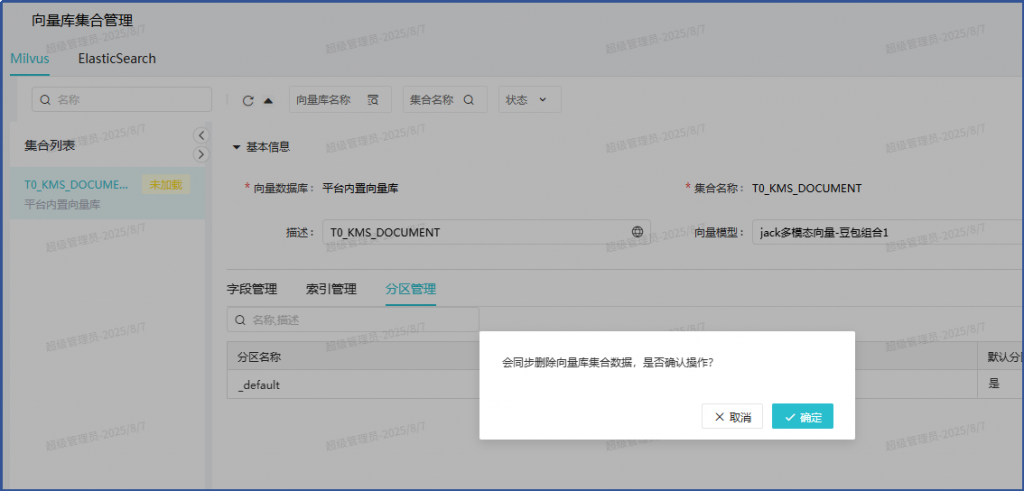Image resolution: width=1024 pixels, height=491 pixels.
Task: Click the search icon in 集合名称 field
Action: 468,100
